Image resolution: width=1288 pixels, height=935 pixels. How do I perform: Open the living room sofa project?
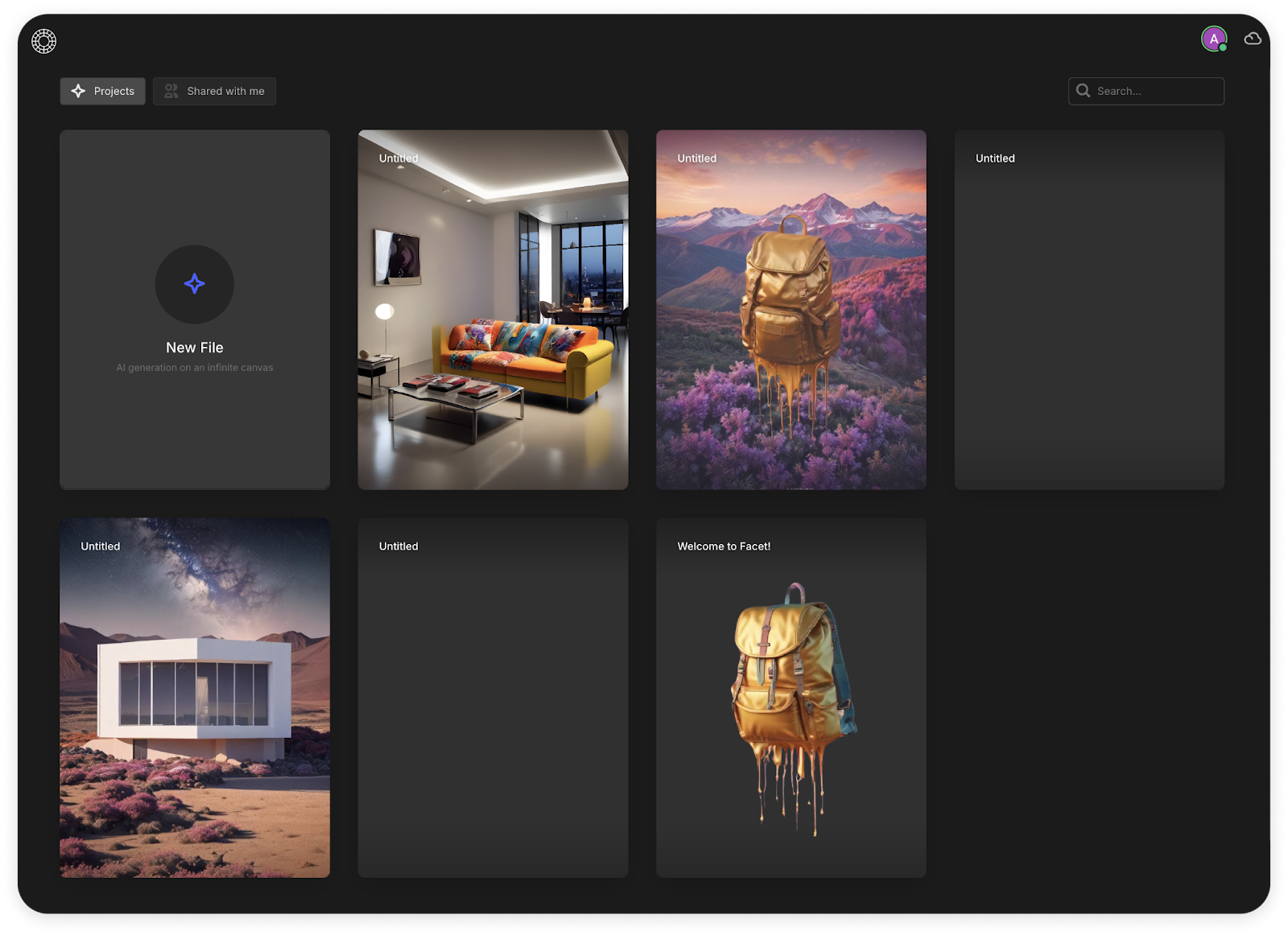tap(493, 310)
